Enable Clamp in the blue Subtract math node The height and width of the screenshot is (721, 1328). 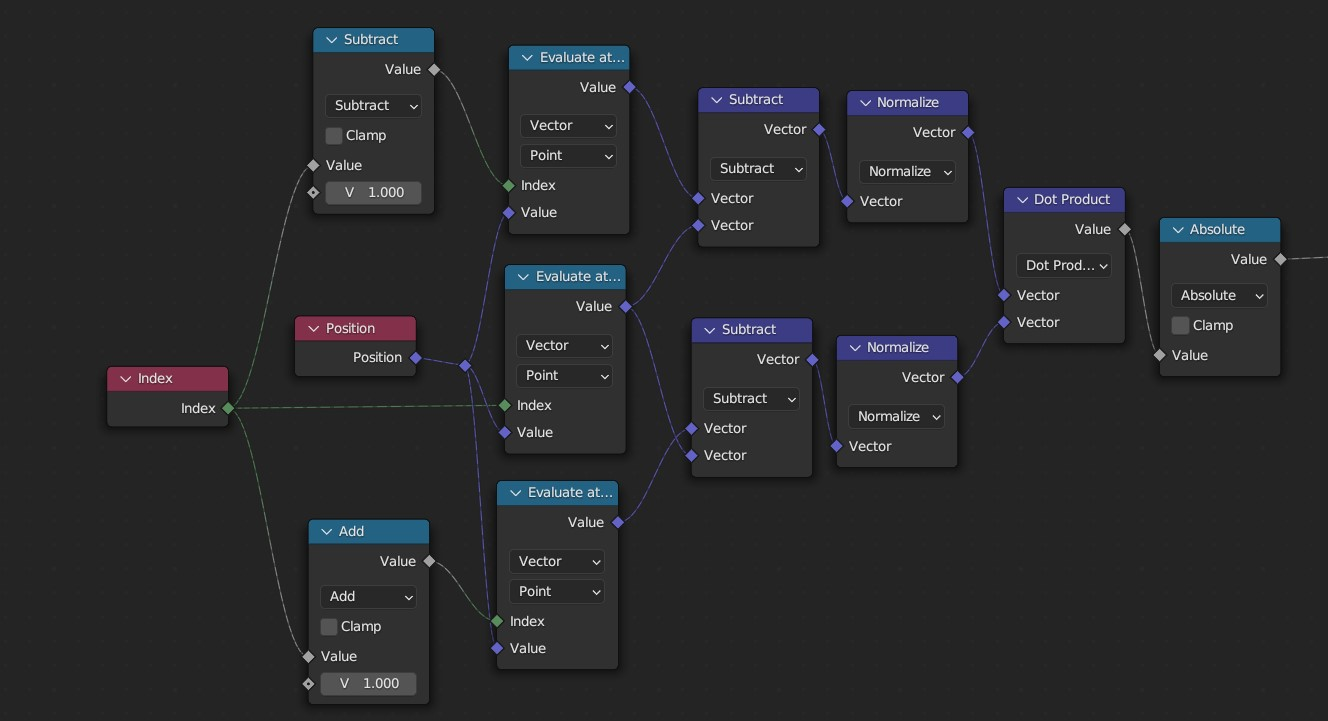point(334,136)
